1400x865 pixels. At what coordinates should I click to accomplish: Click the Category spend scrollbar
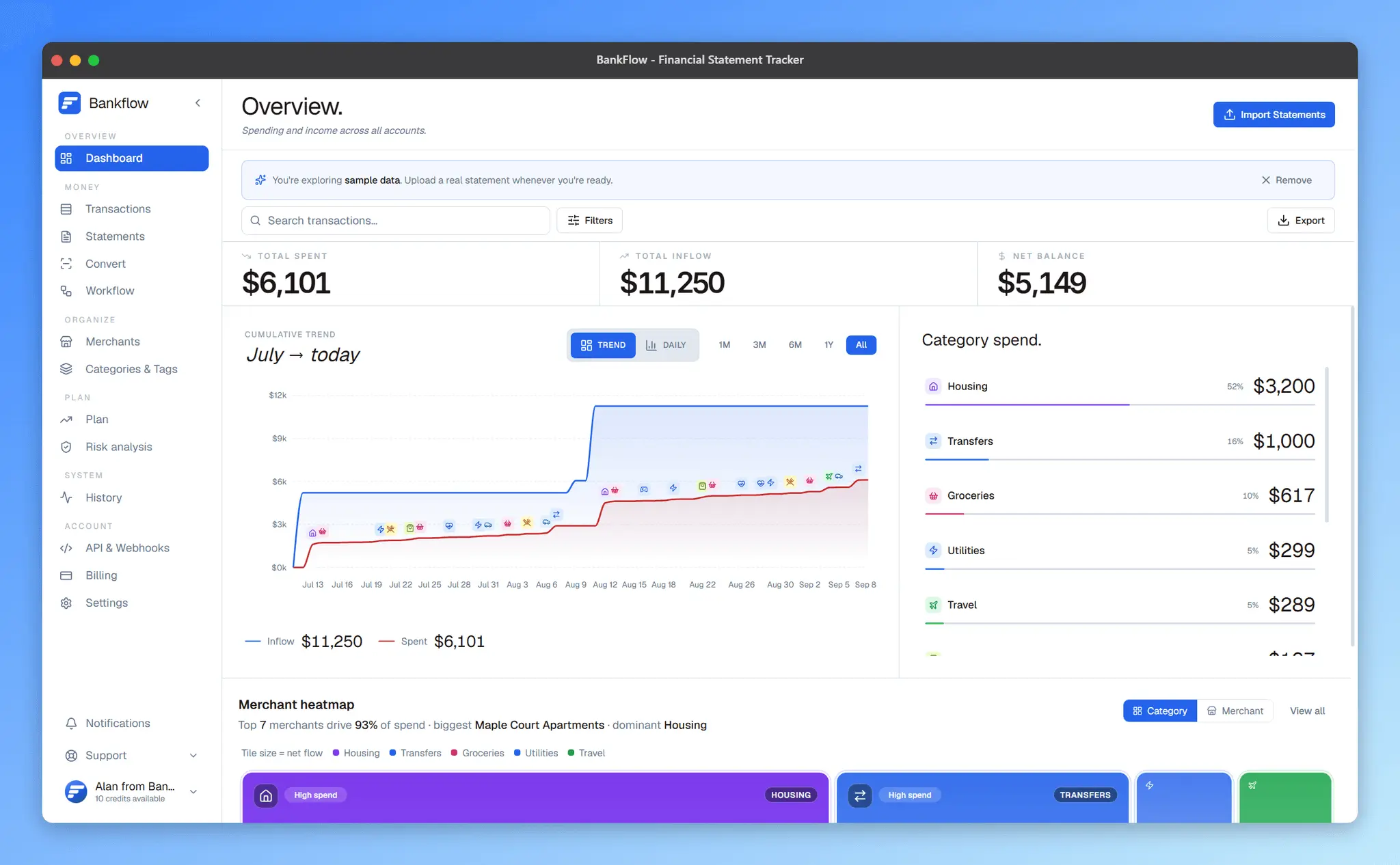pos(1327,445)
